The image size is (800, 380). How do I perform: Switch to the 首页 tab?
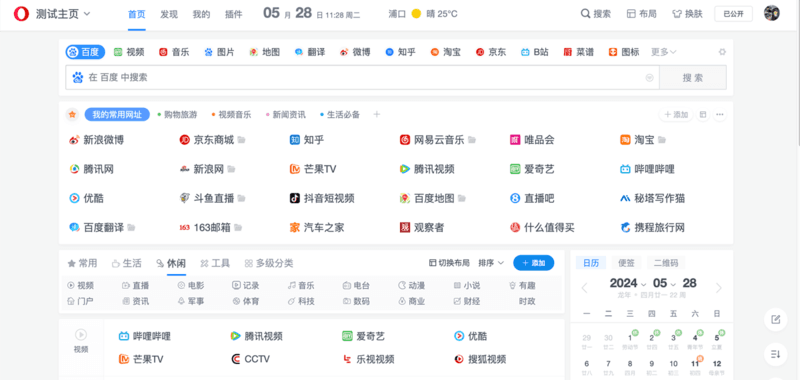[136, 14]
